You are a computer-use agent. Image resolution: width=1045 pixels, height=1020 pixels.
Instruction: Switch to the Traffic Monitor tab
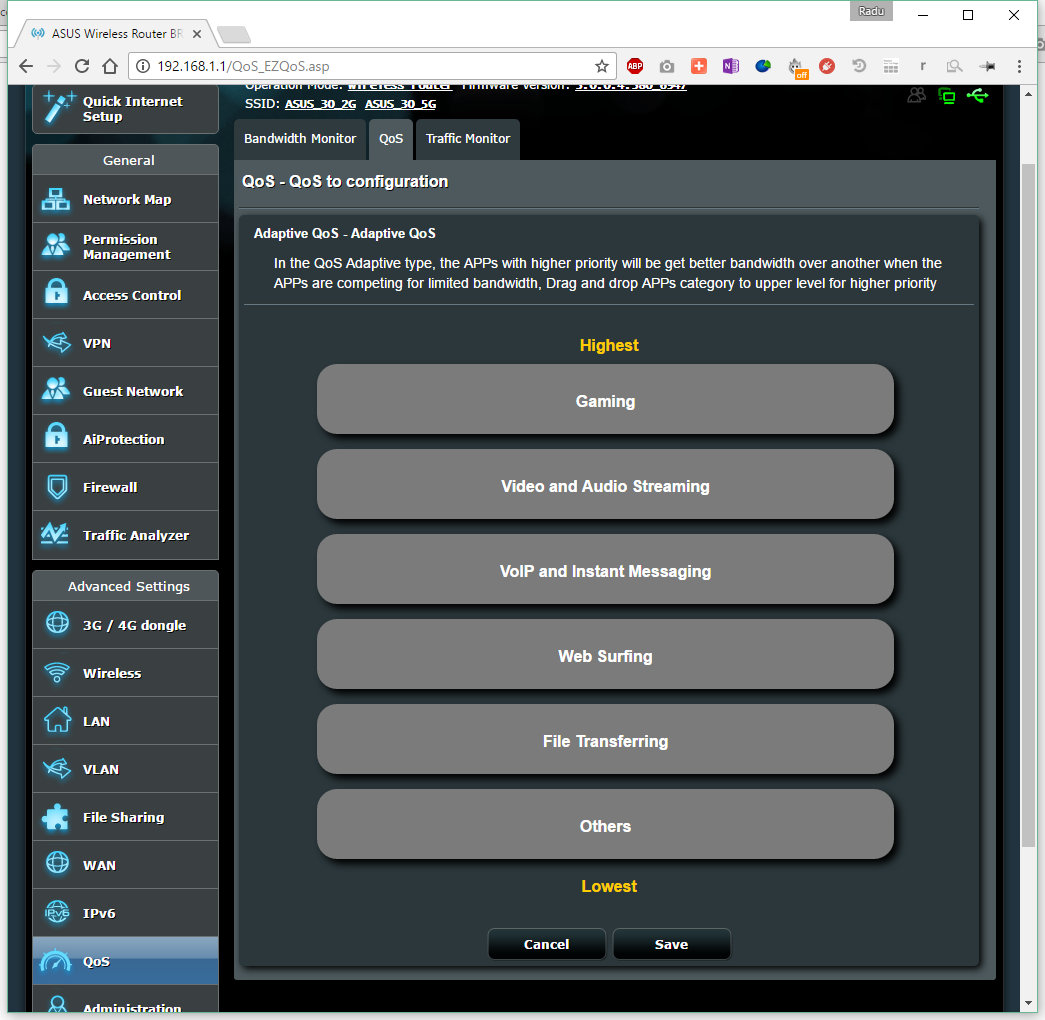pos(468,139)
